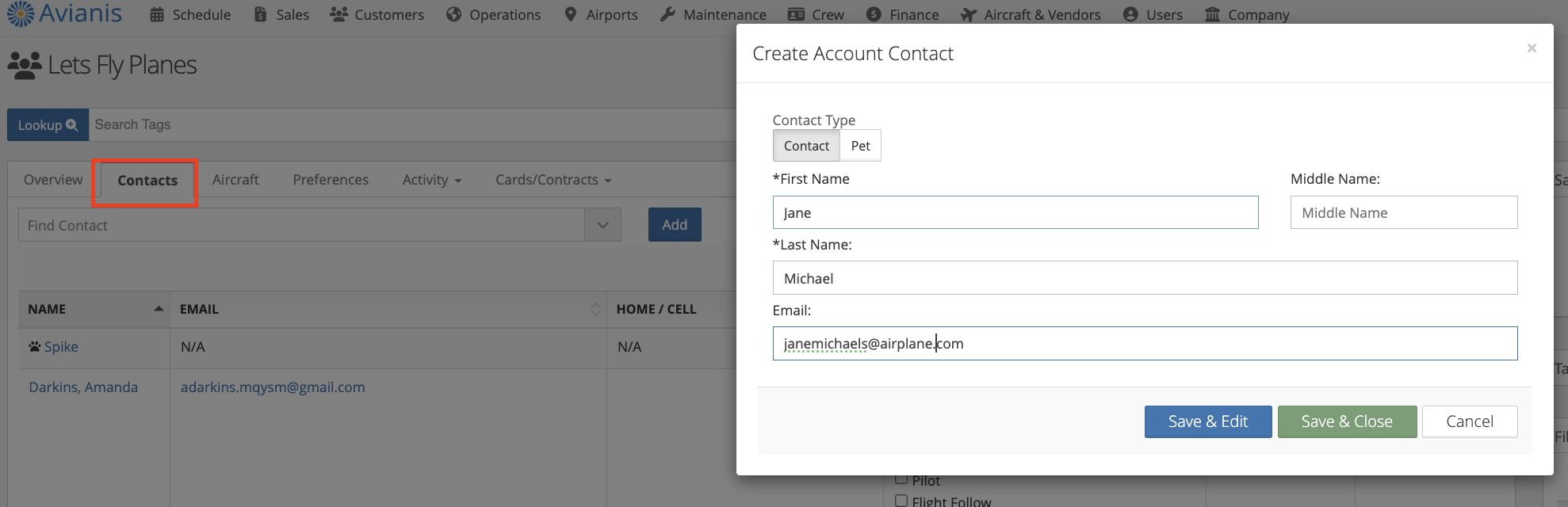Click the Customers people icon in navbar
Viewport: 1568px width, 507px height.
point(338,15)
